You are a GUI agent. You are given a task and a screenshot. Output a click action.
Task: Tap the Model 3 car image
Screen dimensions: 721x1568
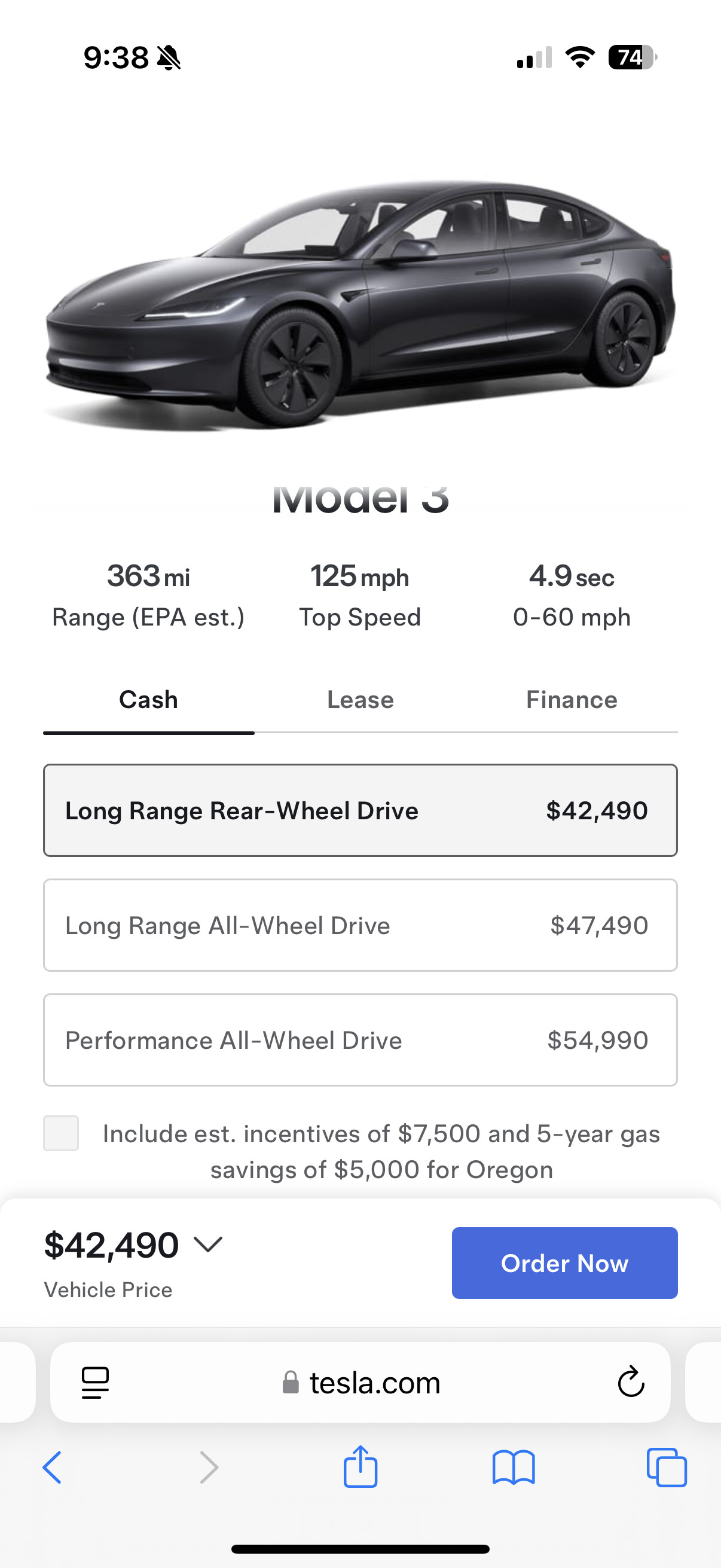[360, 304]
